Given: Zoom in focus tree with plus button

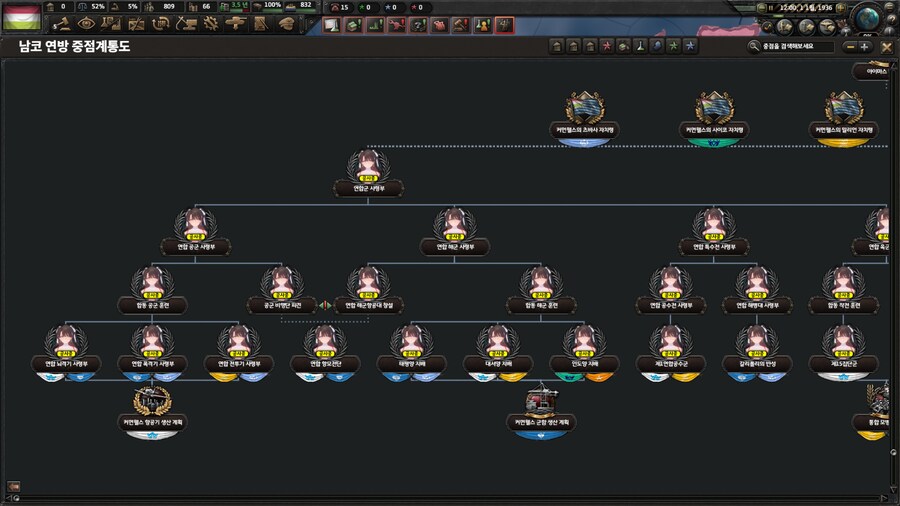Looking at the screenshot, I should 865,46.
